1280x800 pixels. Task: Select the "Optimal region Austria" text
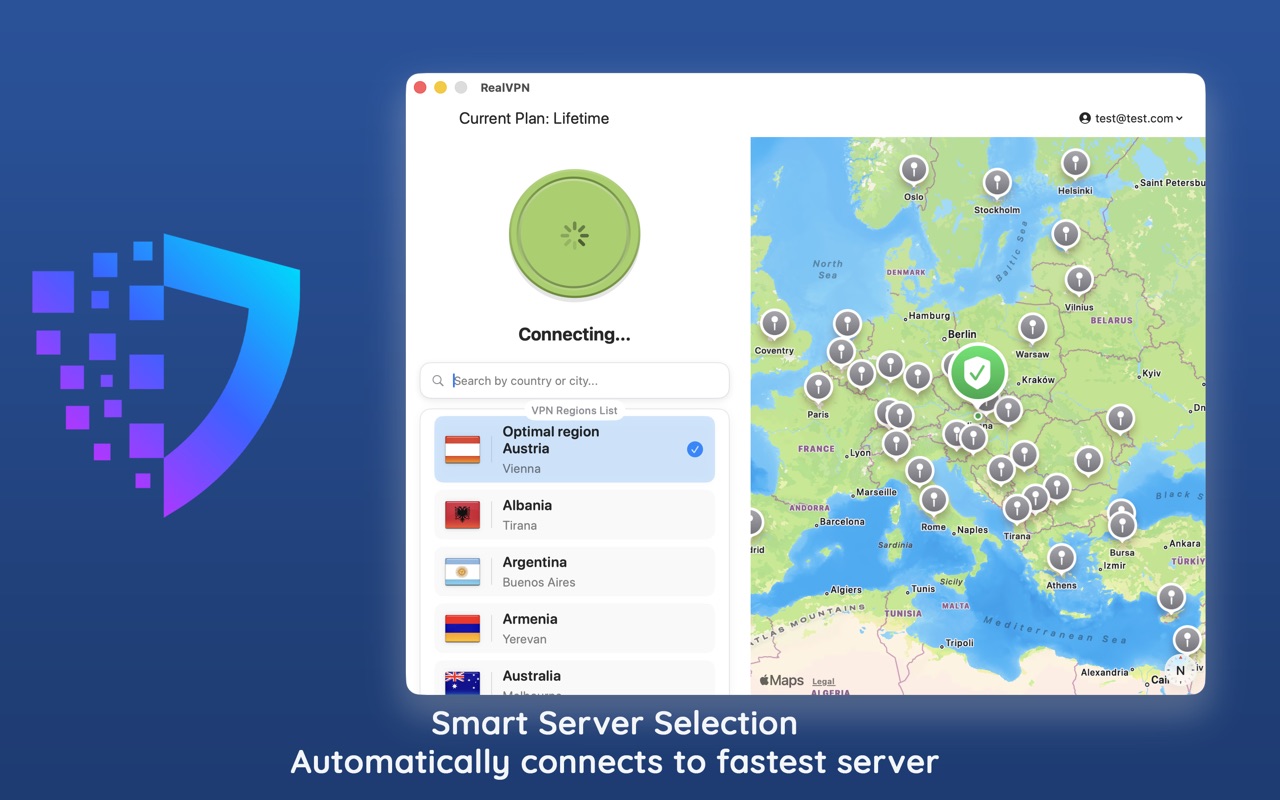point(551,440)
